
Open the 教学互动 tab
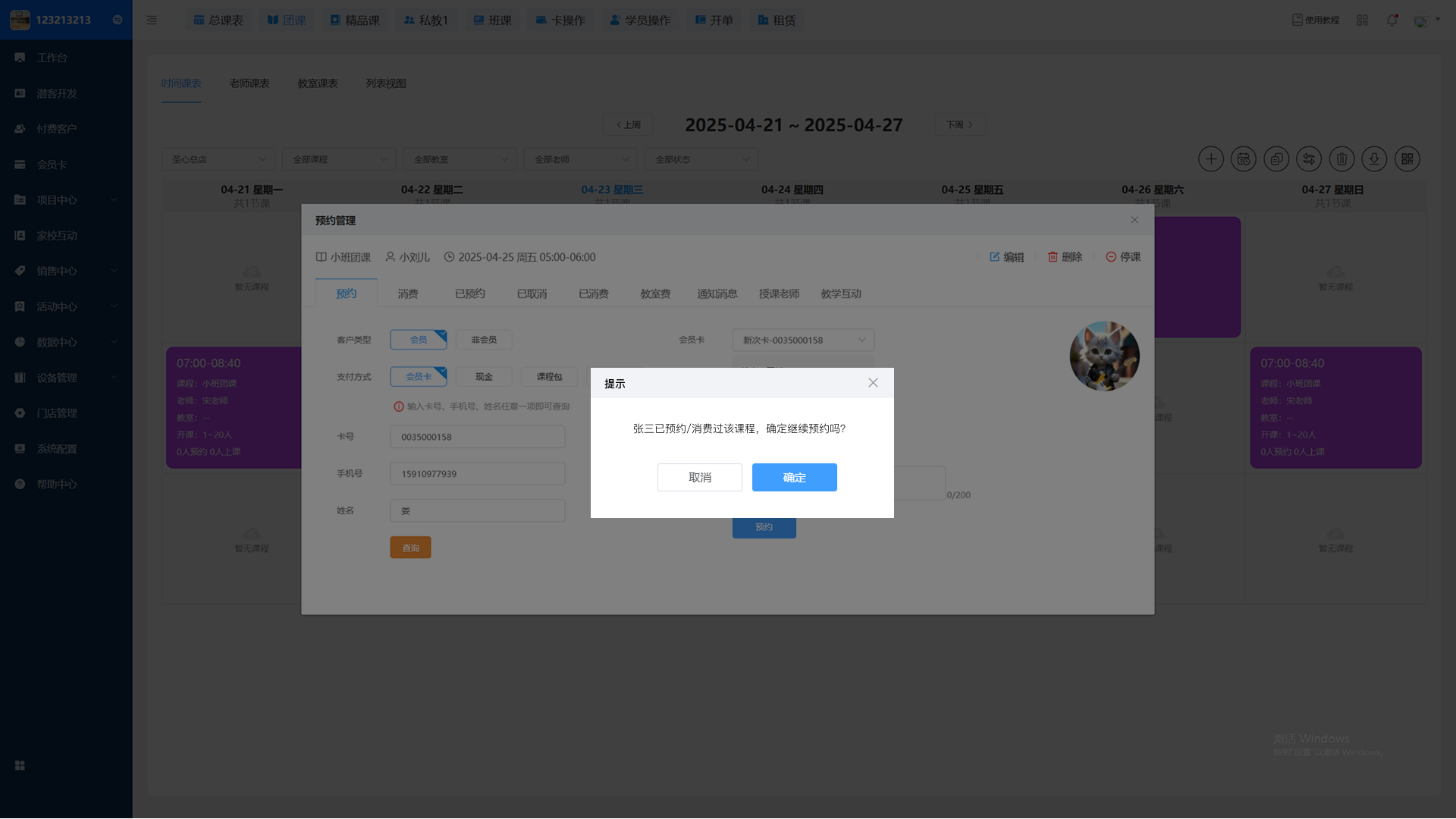[x=841, y=293]
